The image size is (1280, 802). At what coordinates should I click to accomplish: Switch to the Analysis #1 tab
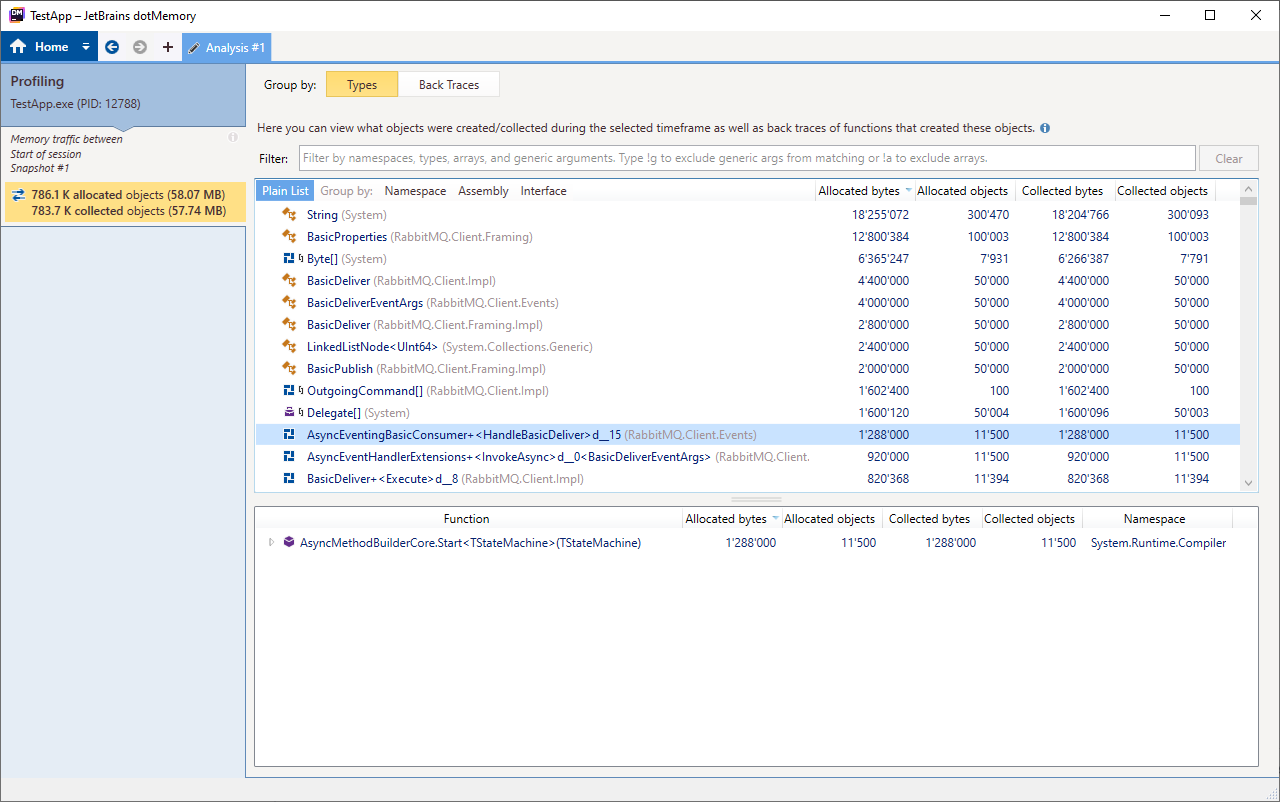(226, 47)
